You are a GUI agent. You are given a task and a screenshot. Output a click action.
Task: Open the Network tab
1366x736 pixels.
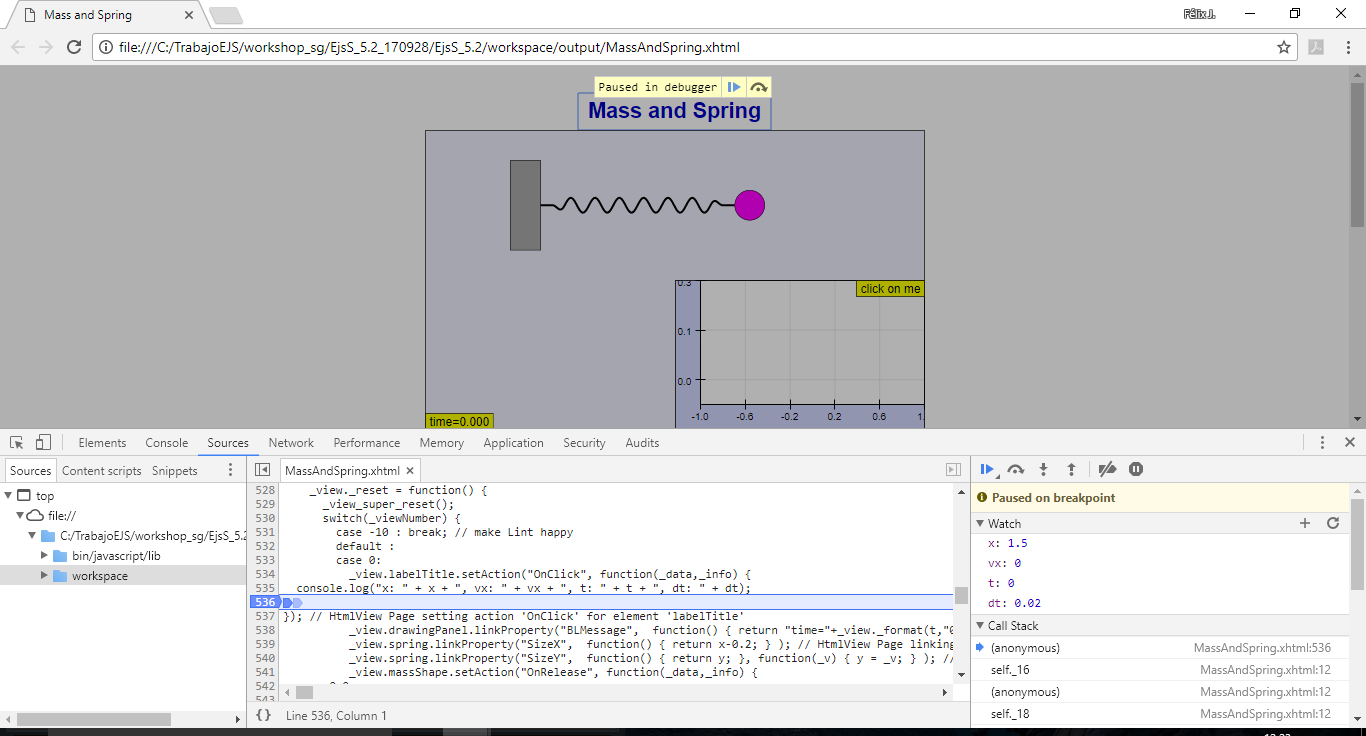point(291,443)
